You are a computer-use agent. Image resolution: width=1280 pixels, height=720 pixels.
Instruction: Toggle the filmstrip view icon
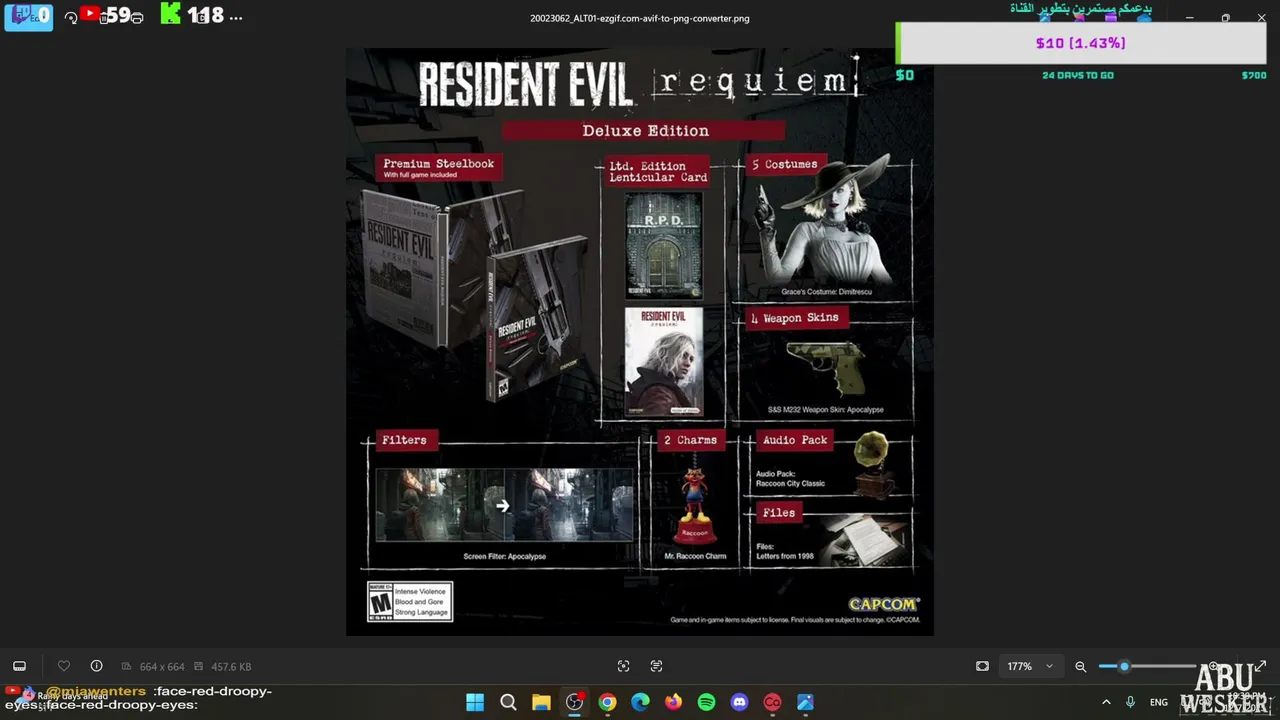click(19, 666)
